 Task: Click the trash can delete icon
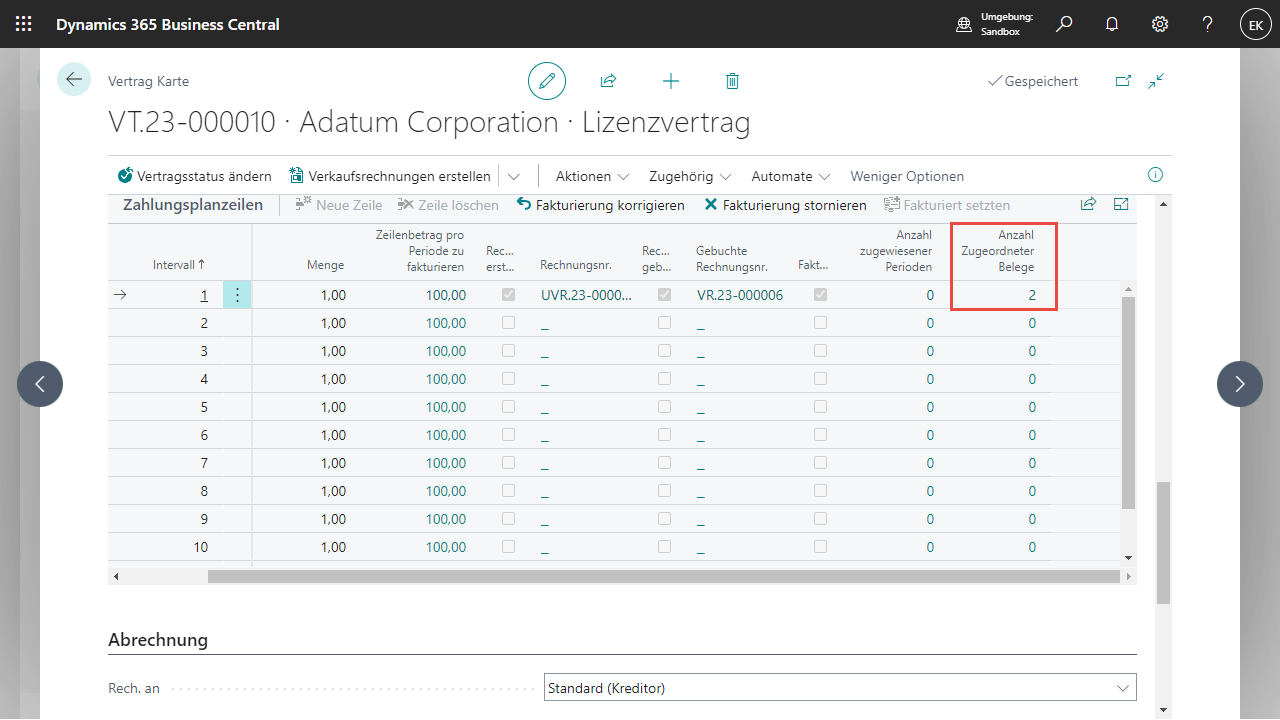(732, 81)
